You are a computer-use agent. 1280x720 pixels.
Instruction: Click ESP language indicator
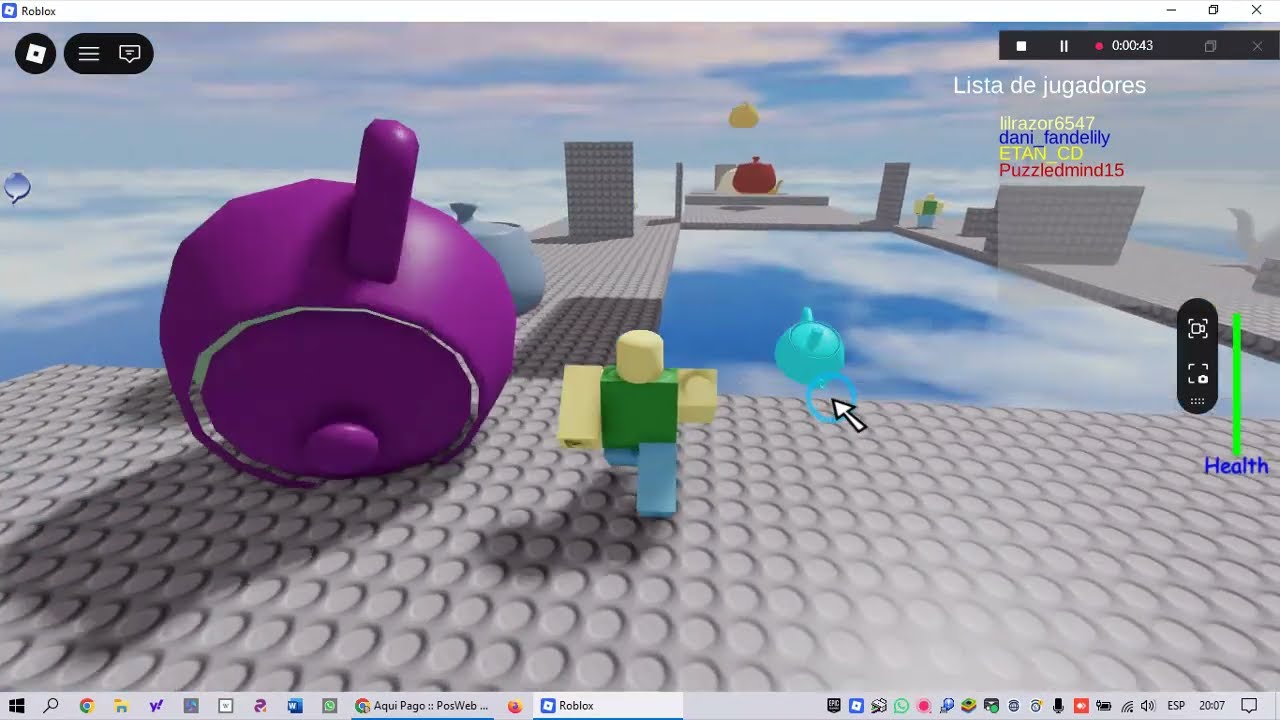pyautogui.click(x=1176, y=706)
